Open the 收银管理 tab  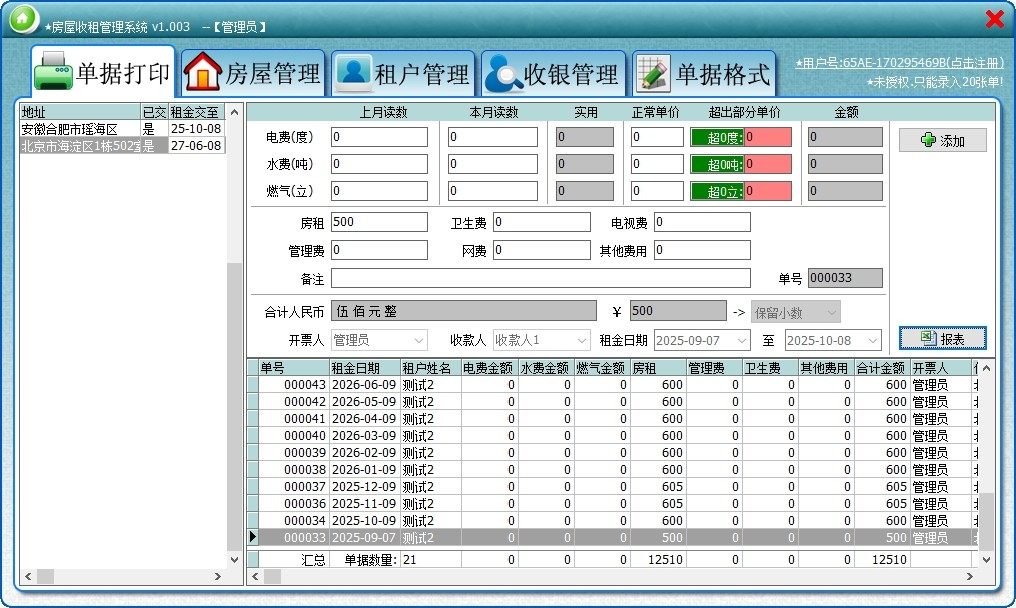[553, 73]
